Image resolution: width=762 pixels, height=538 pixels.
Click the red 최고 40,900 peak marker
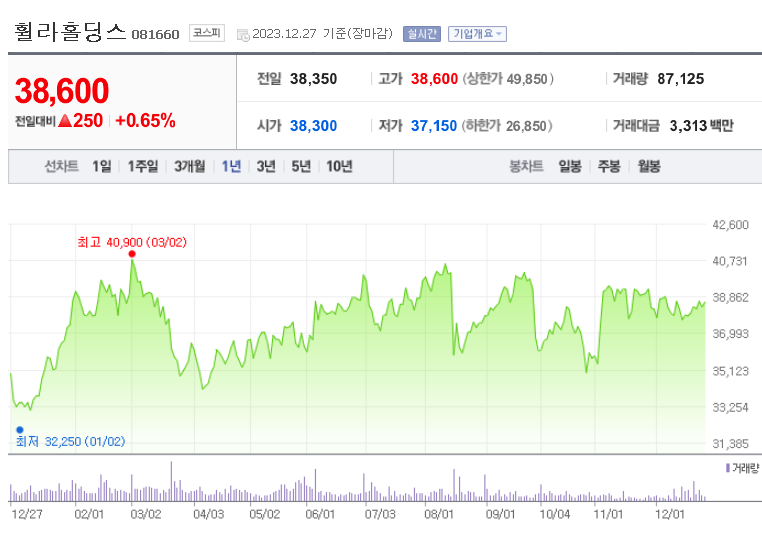[132, 254]
